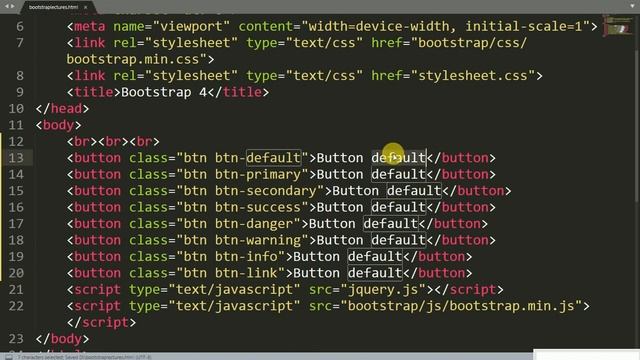Click "btn-danger" on line 17
640x360 pixels.
pyautogui.click(x=254, y=224)
